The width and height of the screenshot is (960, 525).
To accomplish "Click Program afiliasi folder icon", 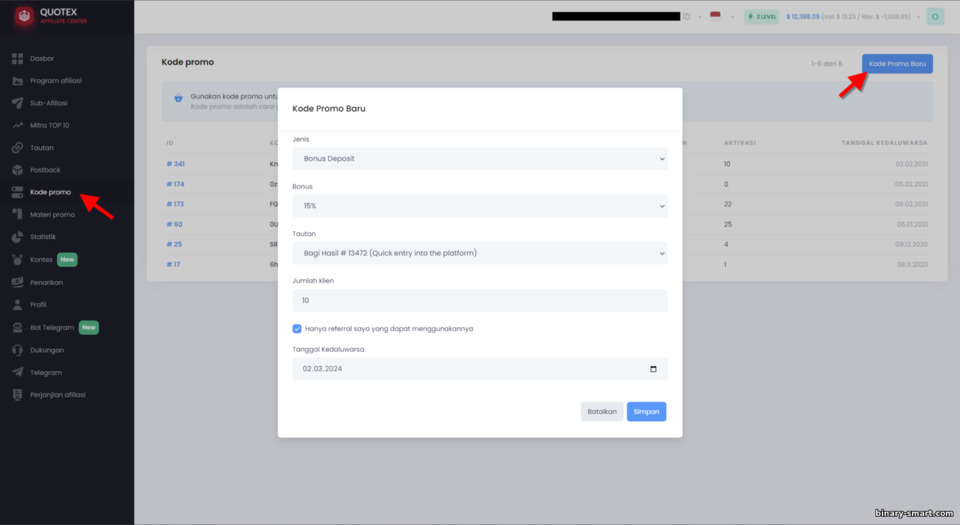I will (x=17, y=81).
